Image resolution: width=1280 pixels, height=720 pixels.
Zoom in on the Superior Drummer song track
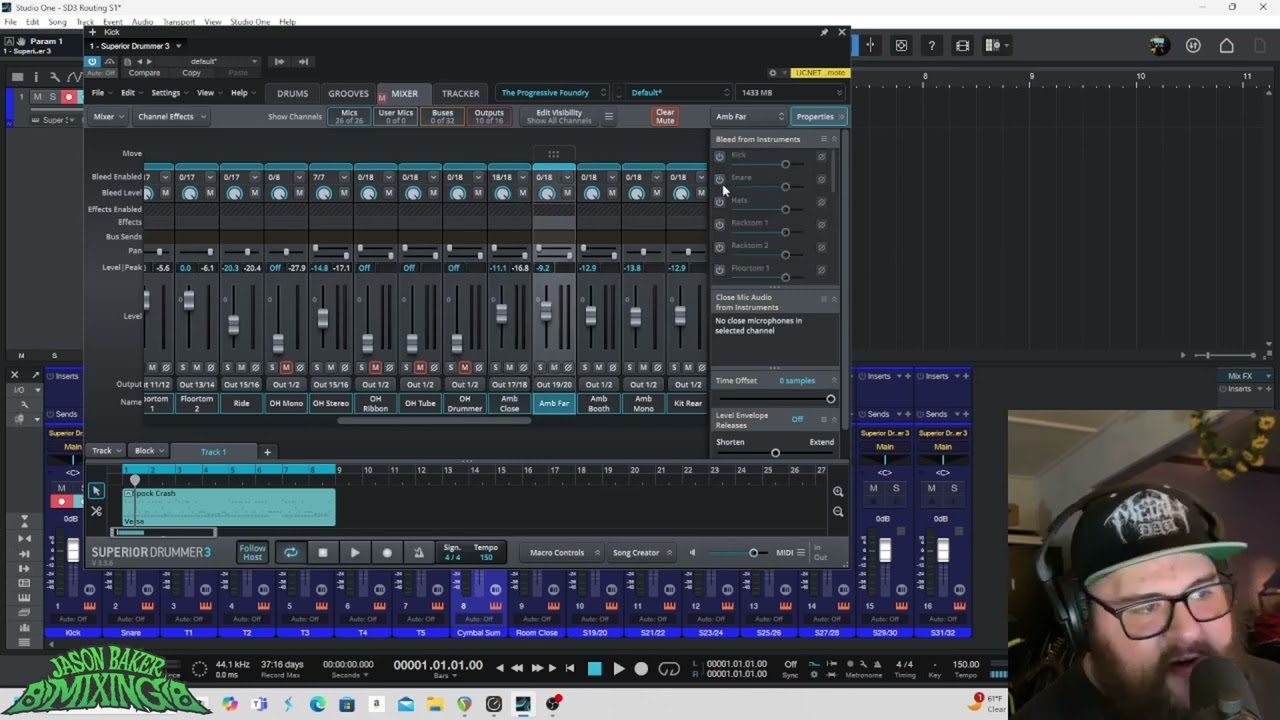pos(838,492)
